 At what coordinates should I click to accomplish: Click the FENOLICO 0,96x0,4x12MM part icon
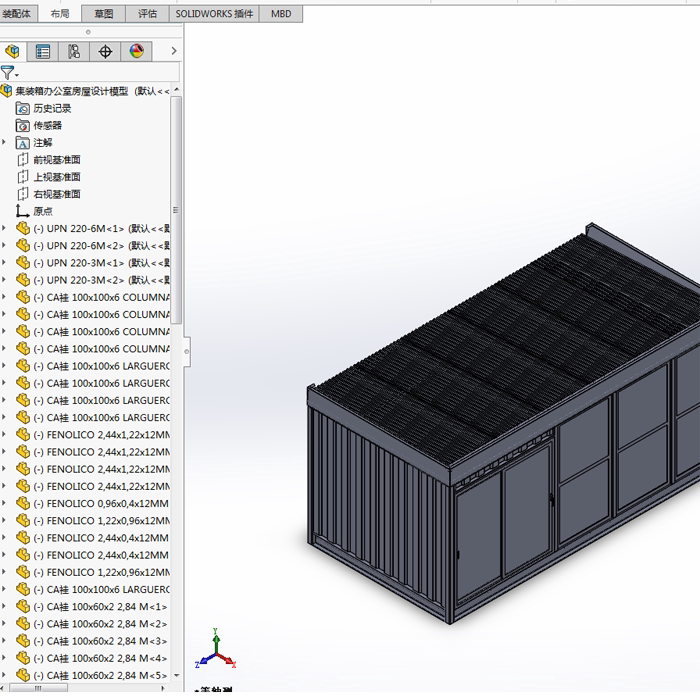coord(23,504)
